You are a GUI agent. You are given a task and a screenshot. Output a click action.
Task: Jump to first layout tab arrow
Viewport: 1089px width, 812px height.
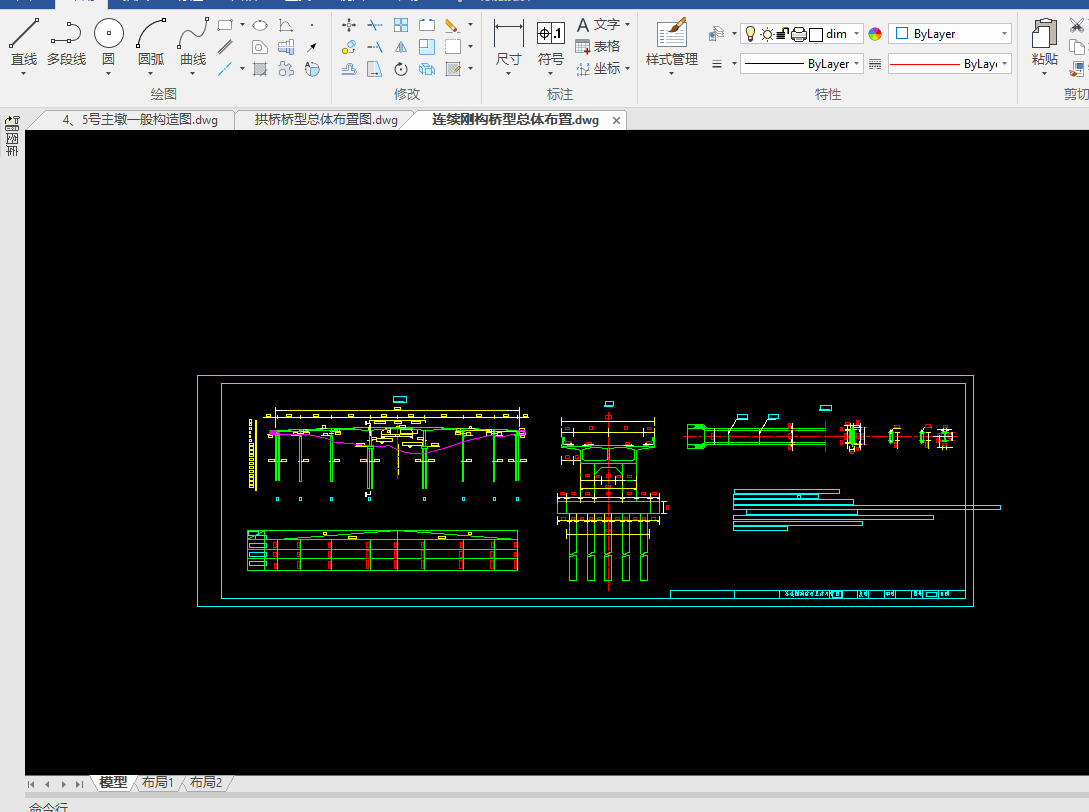pos(31,784)
